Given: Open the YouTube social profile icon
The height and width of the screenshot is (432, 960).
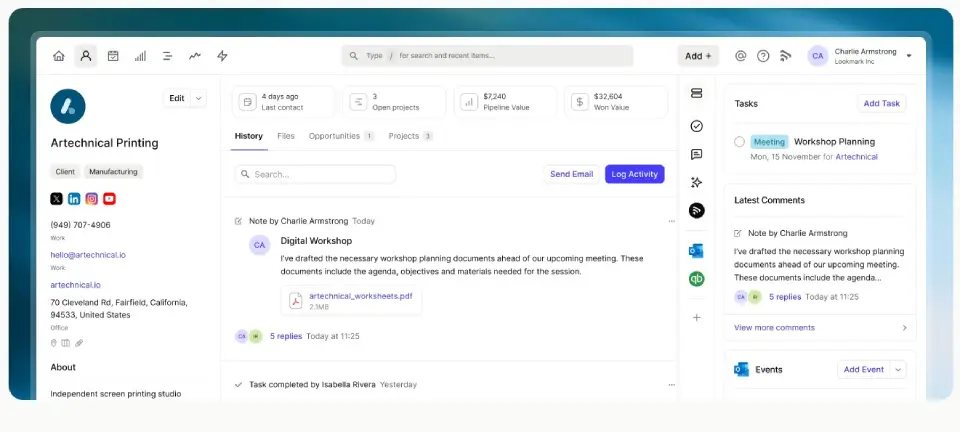Looking at the screenshot, I should point(109,199).
